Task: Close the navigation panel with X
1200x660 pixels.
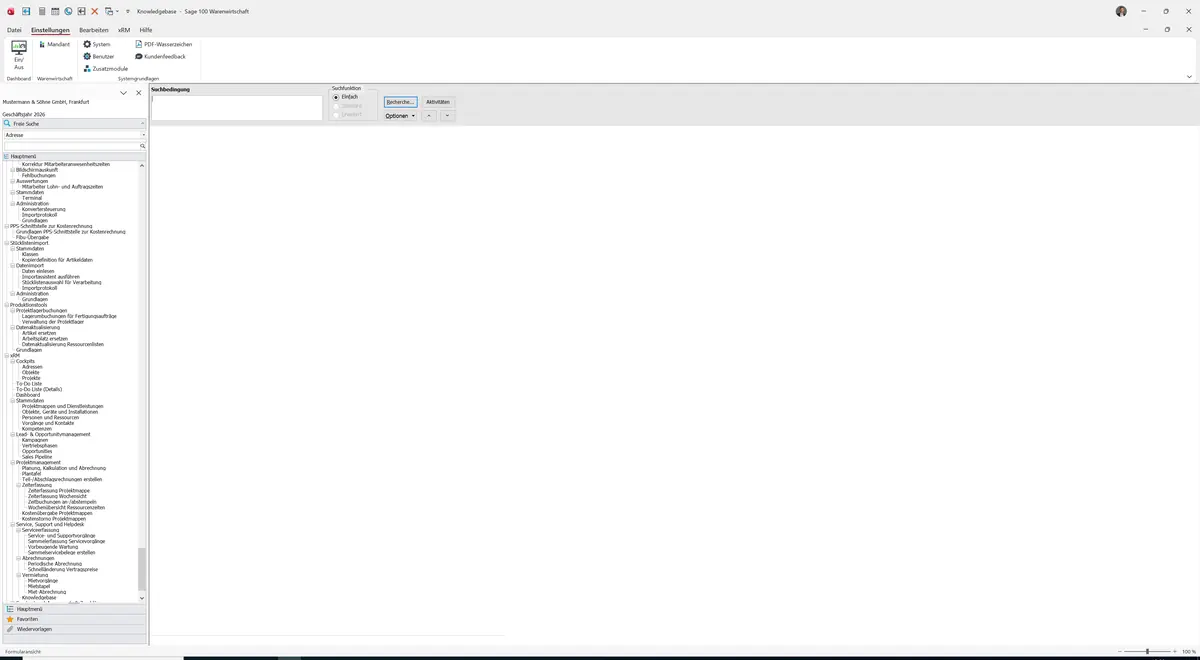Action: click(x=139, y=92)
